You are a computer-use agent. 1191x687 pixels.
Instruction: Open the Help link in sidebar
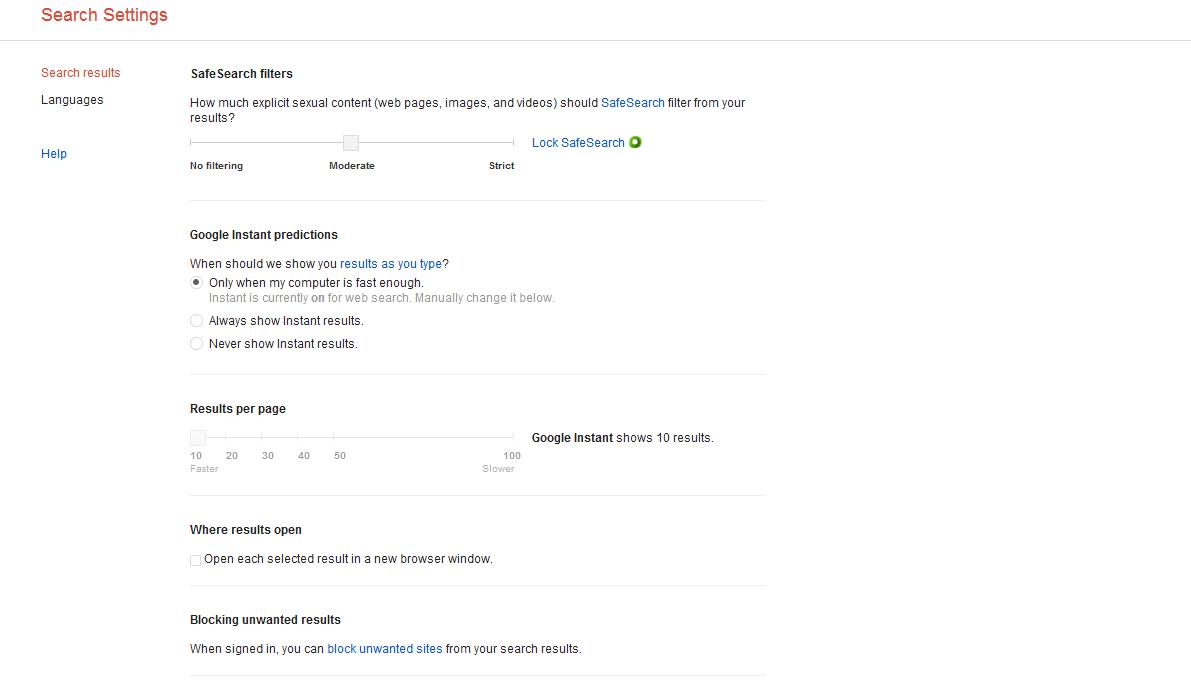(x=54, y=154)
